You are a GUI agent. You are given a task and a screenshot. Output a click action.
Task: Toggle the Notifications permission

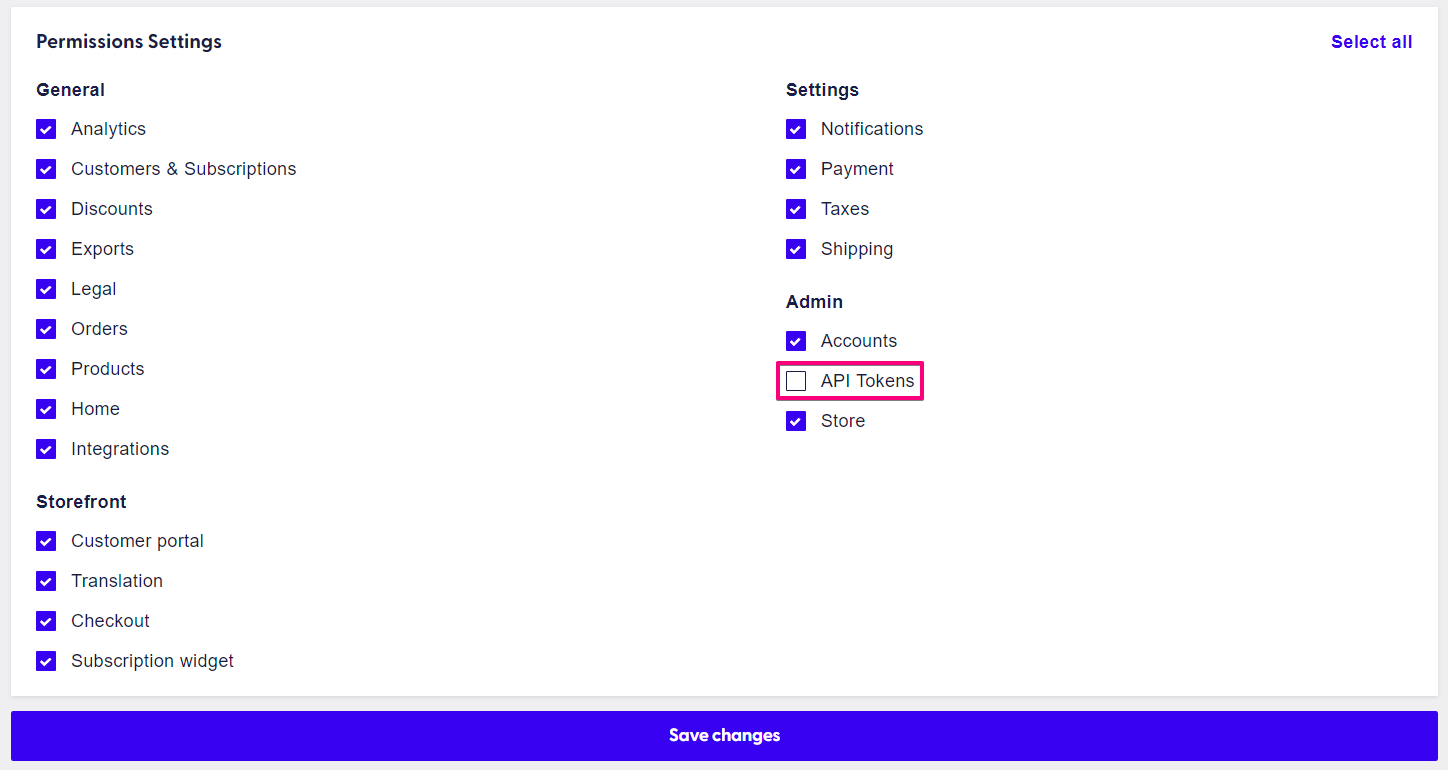[x=795, y=128]
